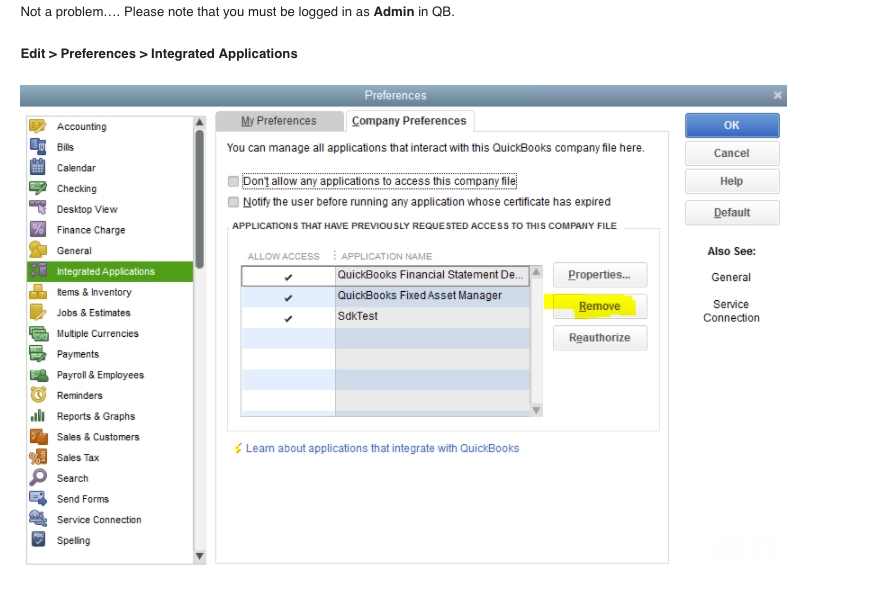This screenshot has height=597, width=875.
Task: Select Multiple Currencies in preferences list
Action: [x=110, y=333]
